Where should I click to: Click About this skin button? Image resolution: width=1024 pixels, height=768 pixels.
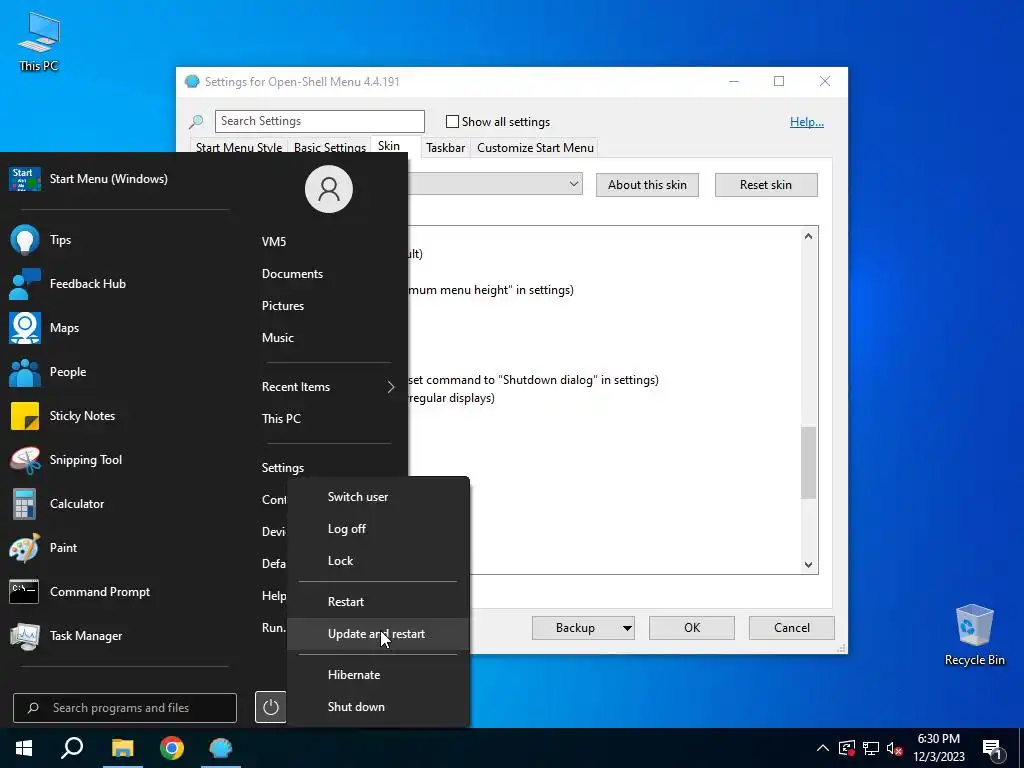click(647, 185)
